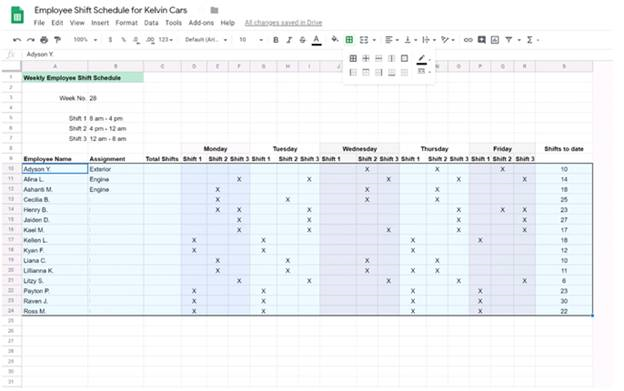Open border color pencil picker
The image size is (624, 391).
(423, 59)
